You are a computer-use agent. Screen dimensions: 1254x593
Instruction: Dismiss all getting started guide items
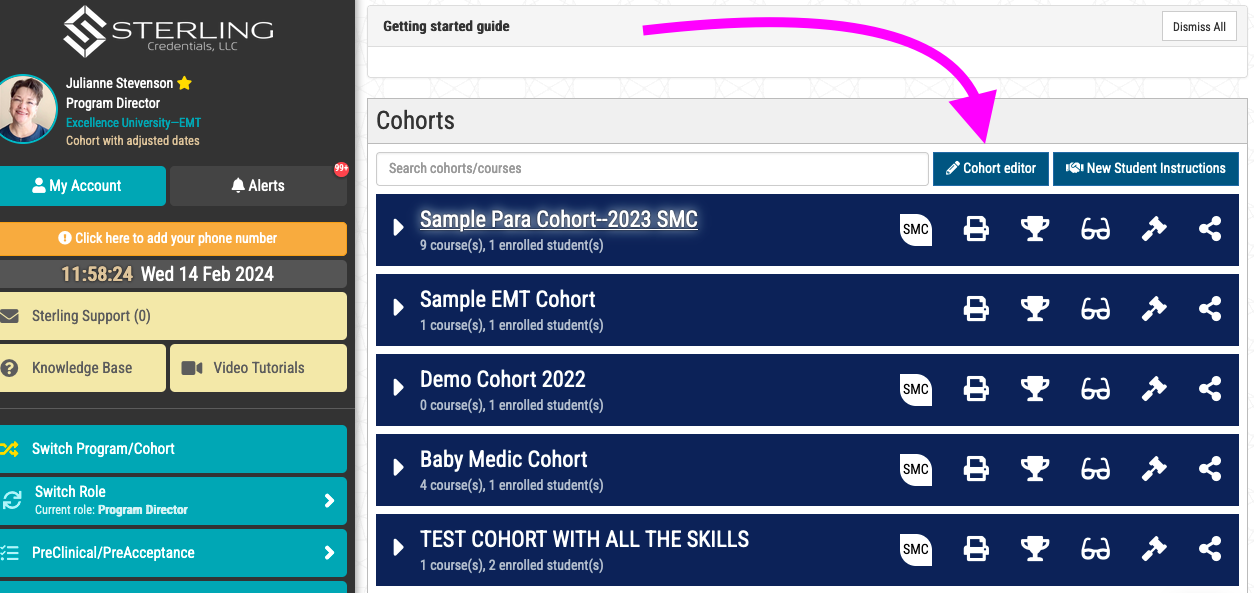tap(1199, 26)
